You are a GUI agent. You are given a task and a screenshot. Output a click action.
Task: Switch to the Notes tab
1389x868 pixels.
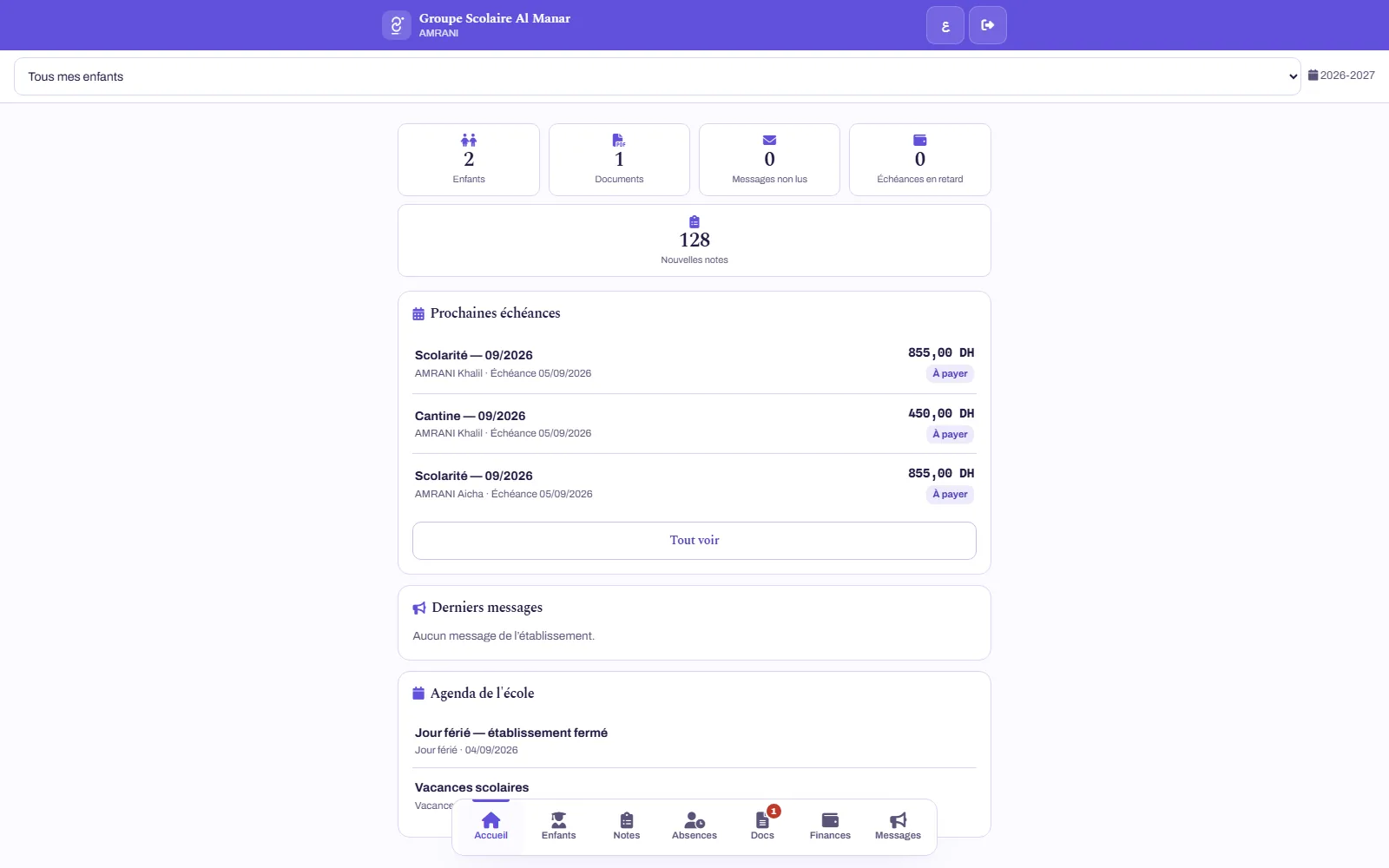(x=627, y=825)
